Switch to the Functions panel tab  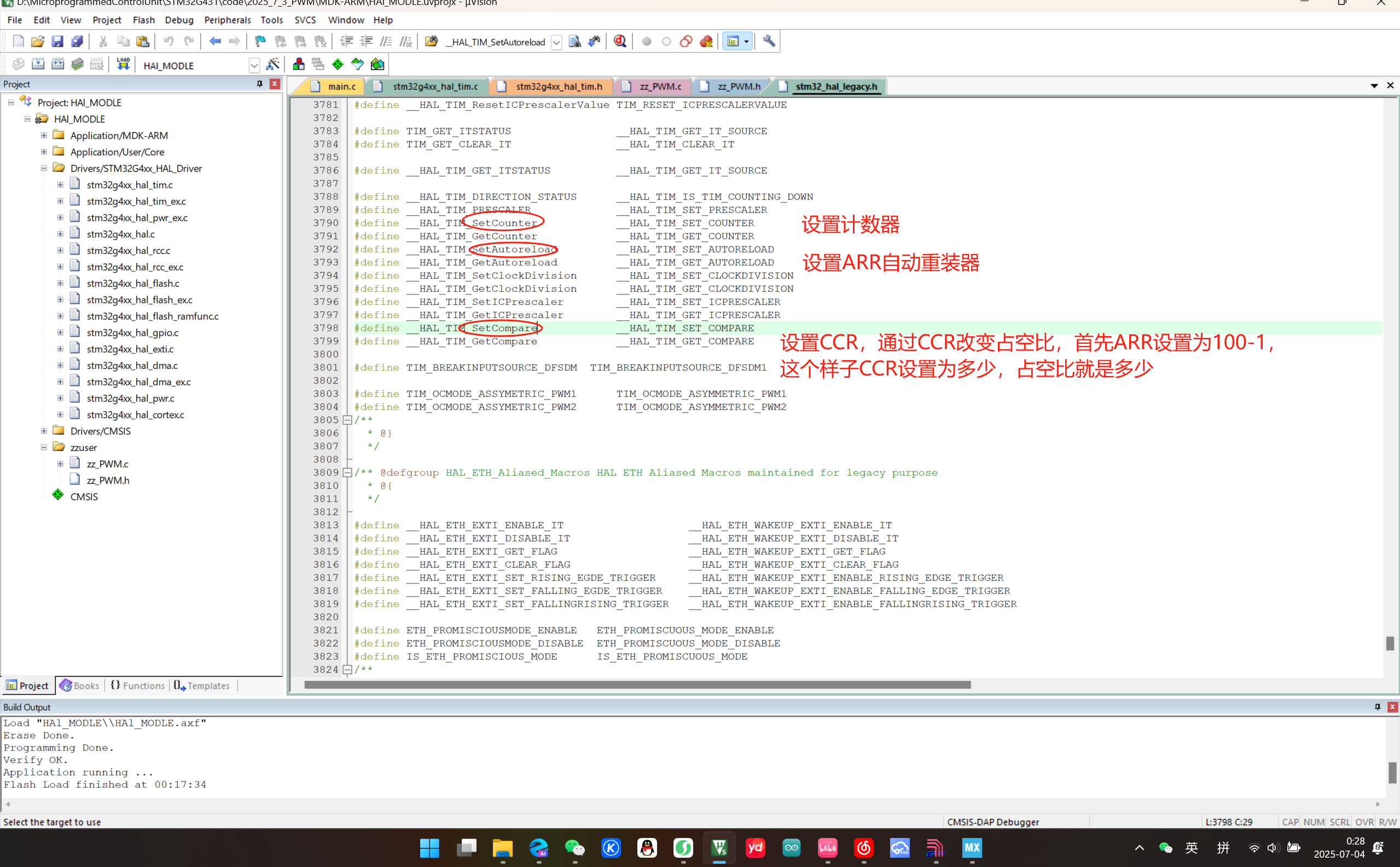[x=137, y=685]
